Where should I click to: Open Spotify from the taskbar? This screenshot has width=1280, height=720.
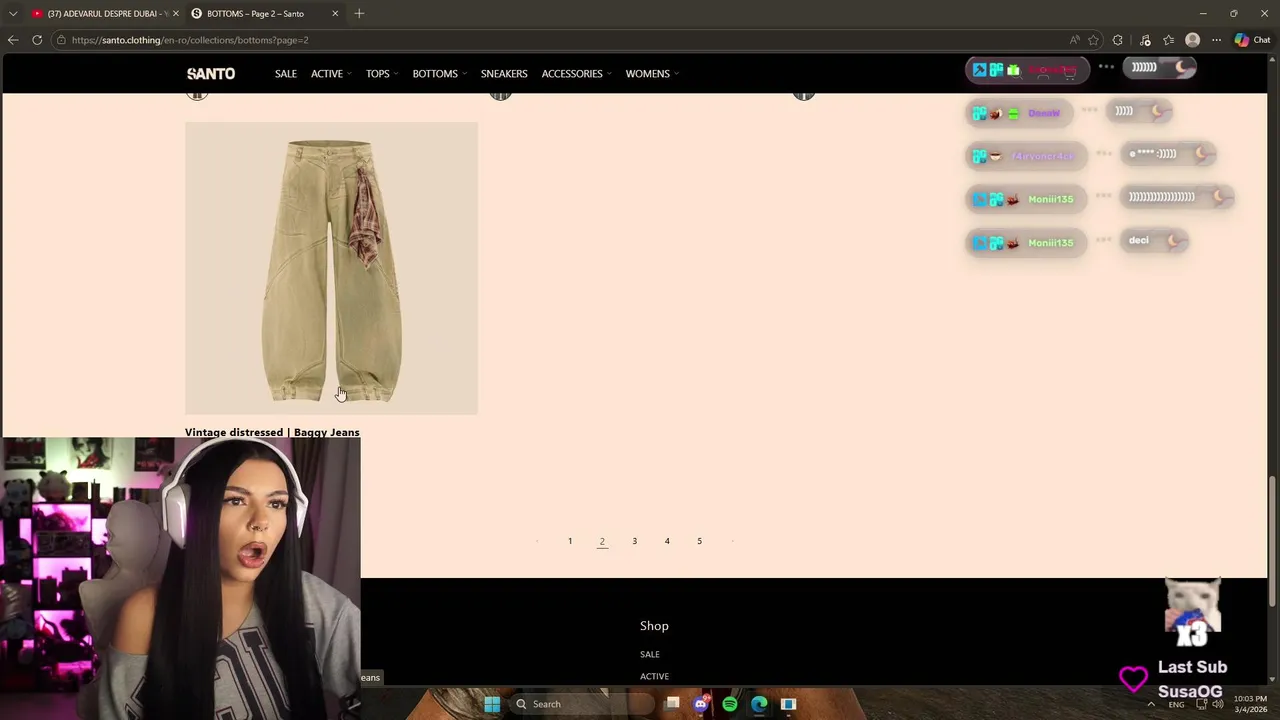[x=730, y=704]
